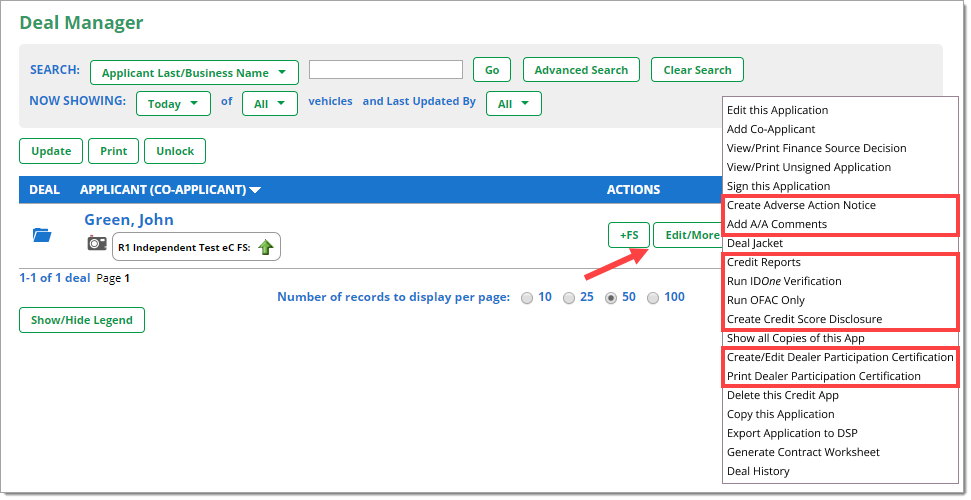
Task: Click the search text input field
Action: pos(385,70)
